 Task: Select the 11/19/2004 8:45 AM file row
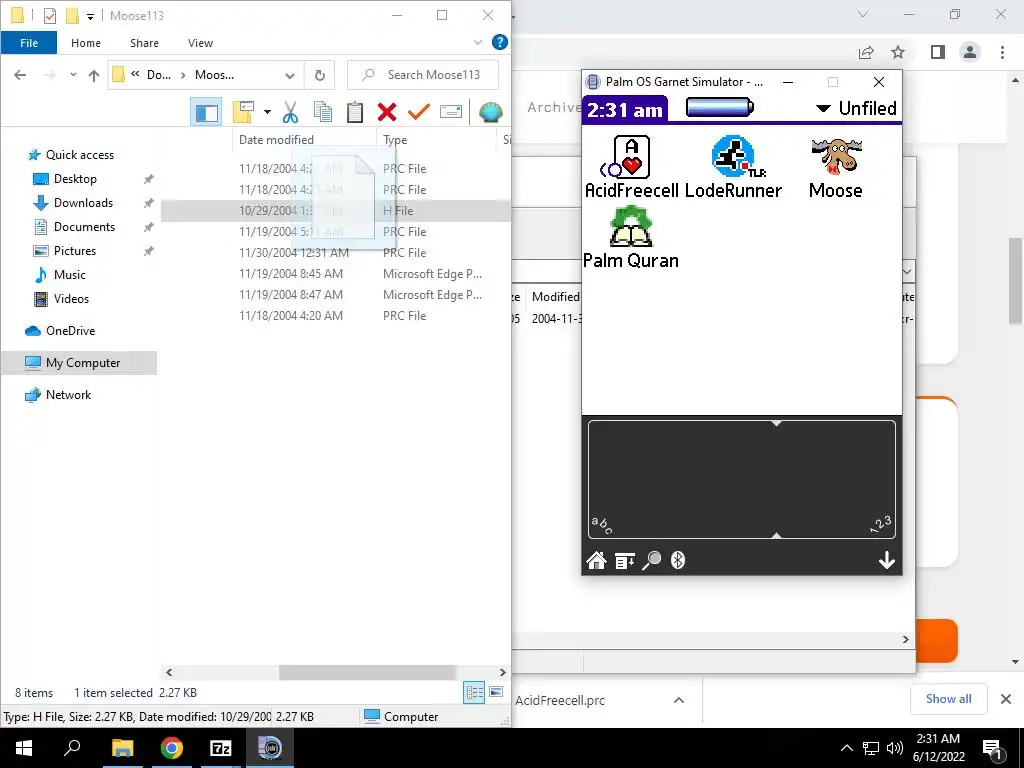[x=335, y=274]
